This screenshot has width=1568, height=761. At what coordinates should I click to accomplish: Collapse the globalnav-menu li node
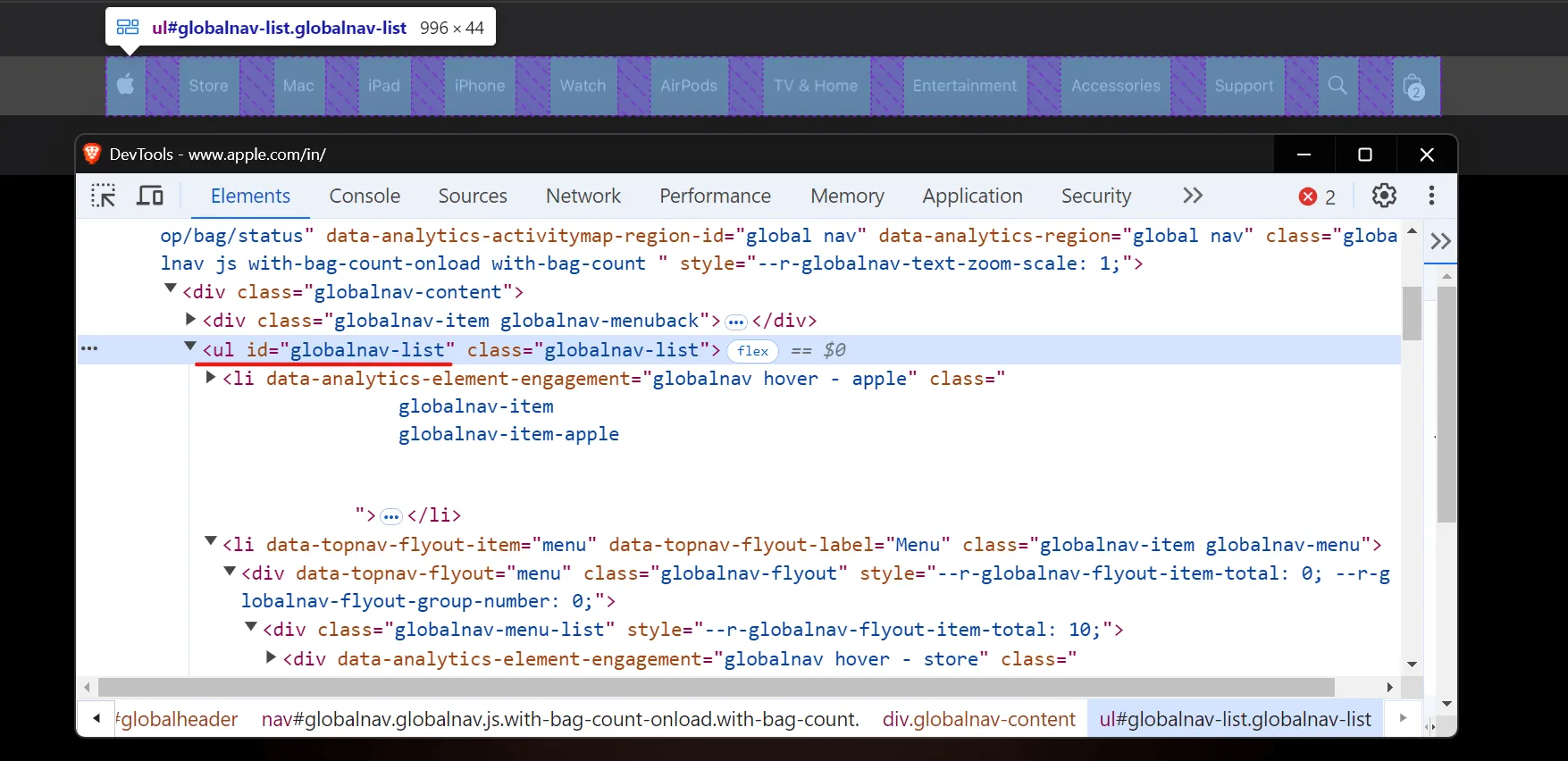pos(211,540)
